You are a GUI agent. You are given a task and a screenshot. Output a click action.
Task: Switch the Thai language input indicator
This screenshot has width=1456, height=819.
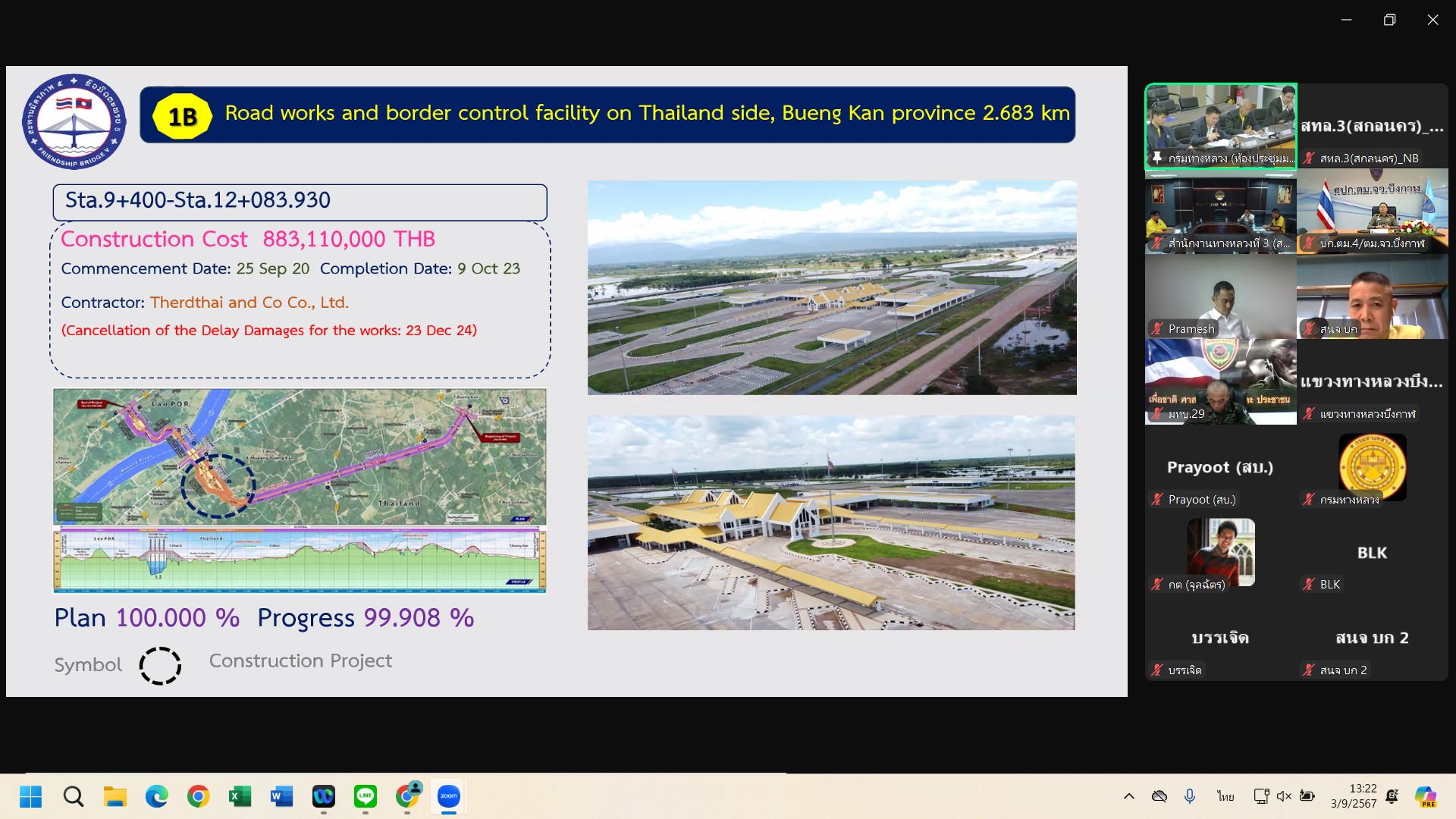tap(1225, 795)
